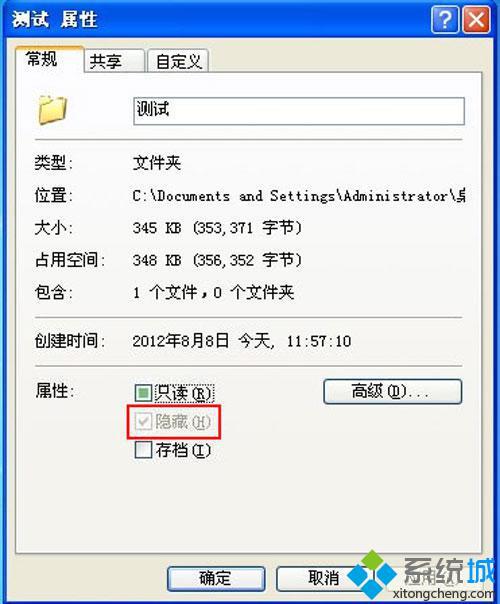Click the yellow folder icon
This screenshot has width=500, height=604.
[x=52, y=110]
